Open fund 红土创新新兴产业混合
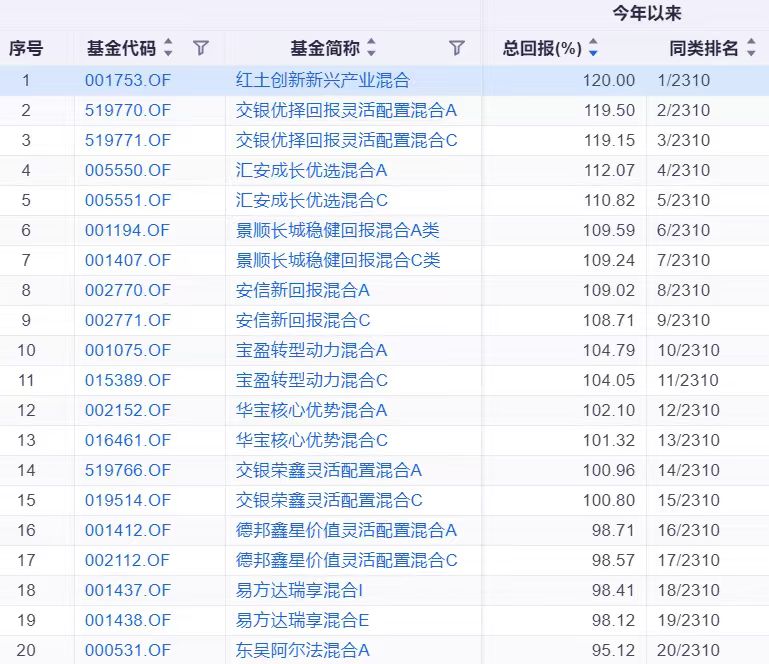Image resolution: width=769 pixels, height=664 pixels. click(x=322, y=80)
